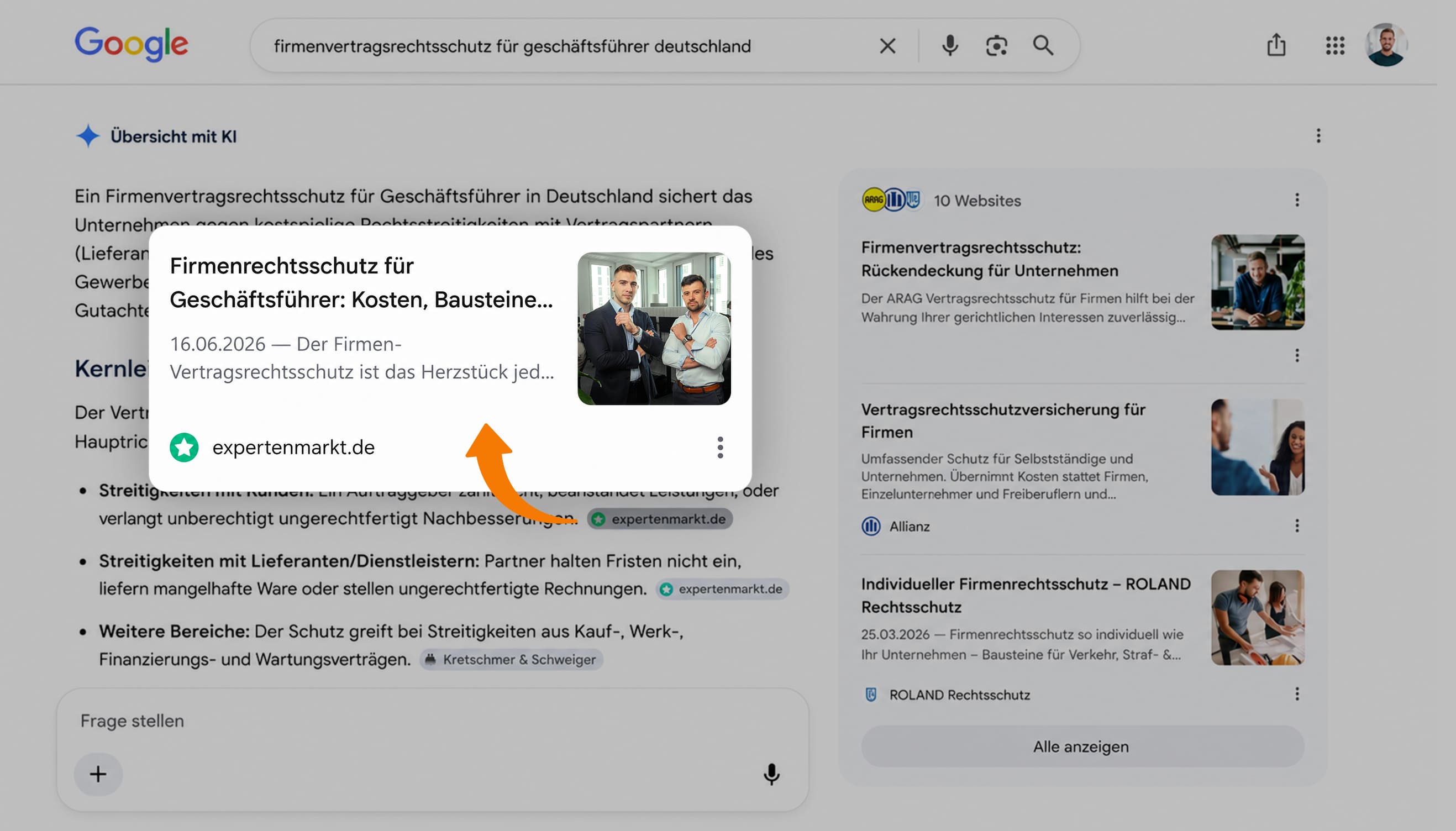Click the plus button in question box
1456x831 pixels.
pyautogui.click(x=98, y=774)
